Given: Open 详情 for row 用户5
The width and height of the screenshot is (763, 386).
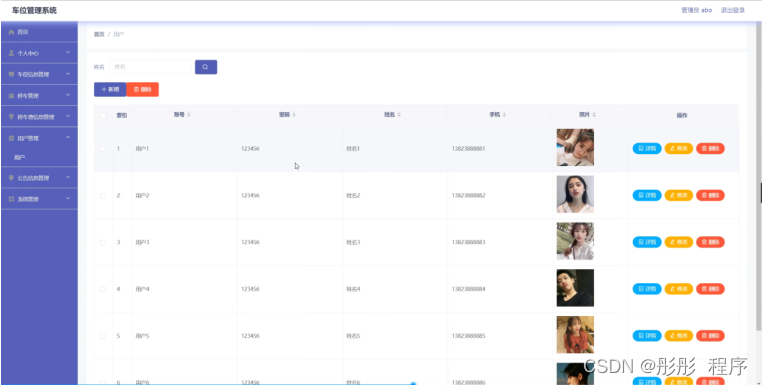Looking at the screenshot, I should 647,336.
